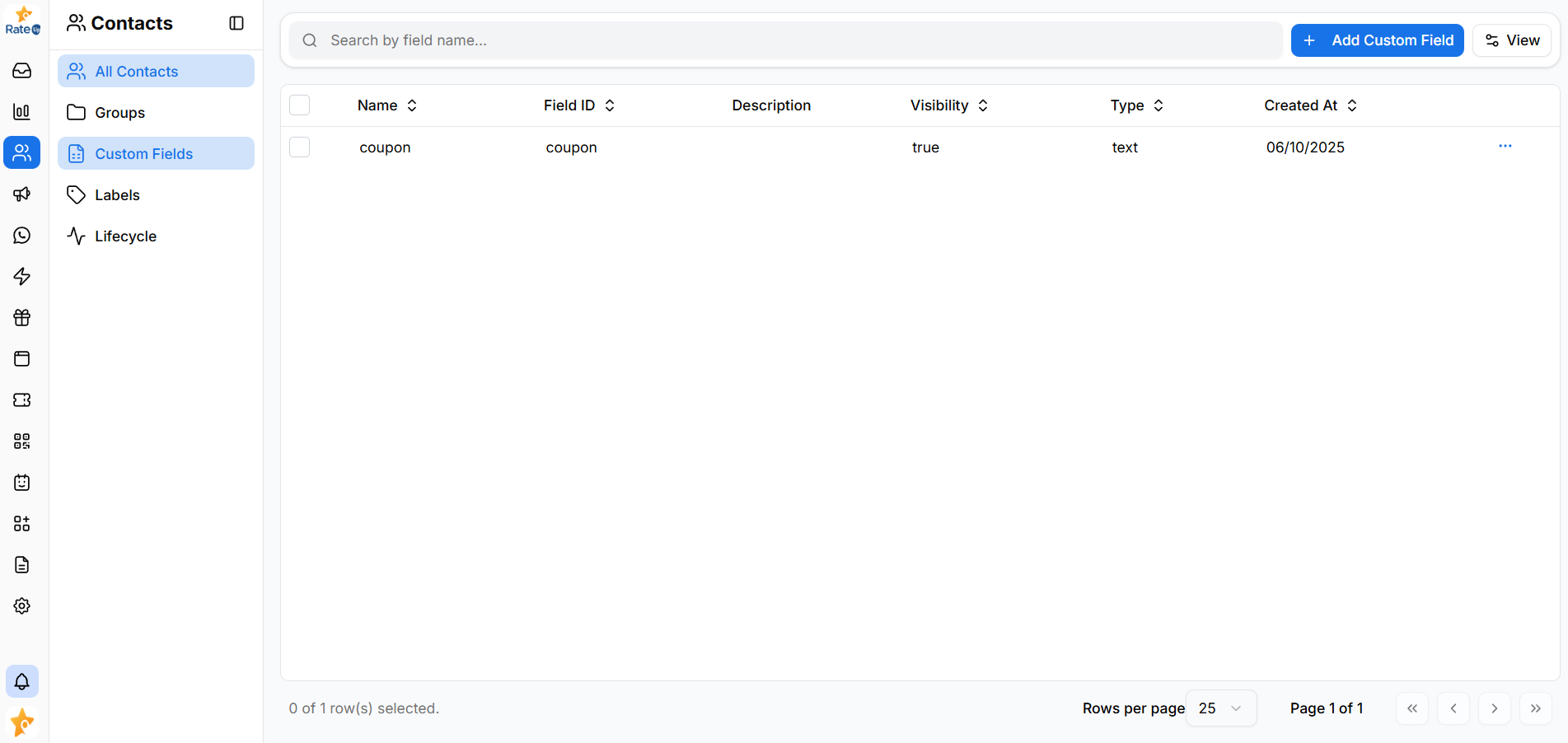Screen dimensions: 1568x743
Task: Check the coupon row checkbox
Action: click(x=299, y=147)
